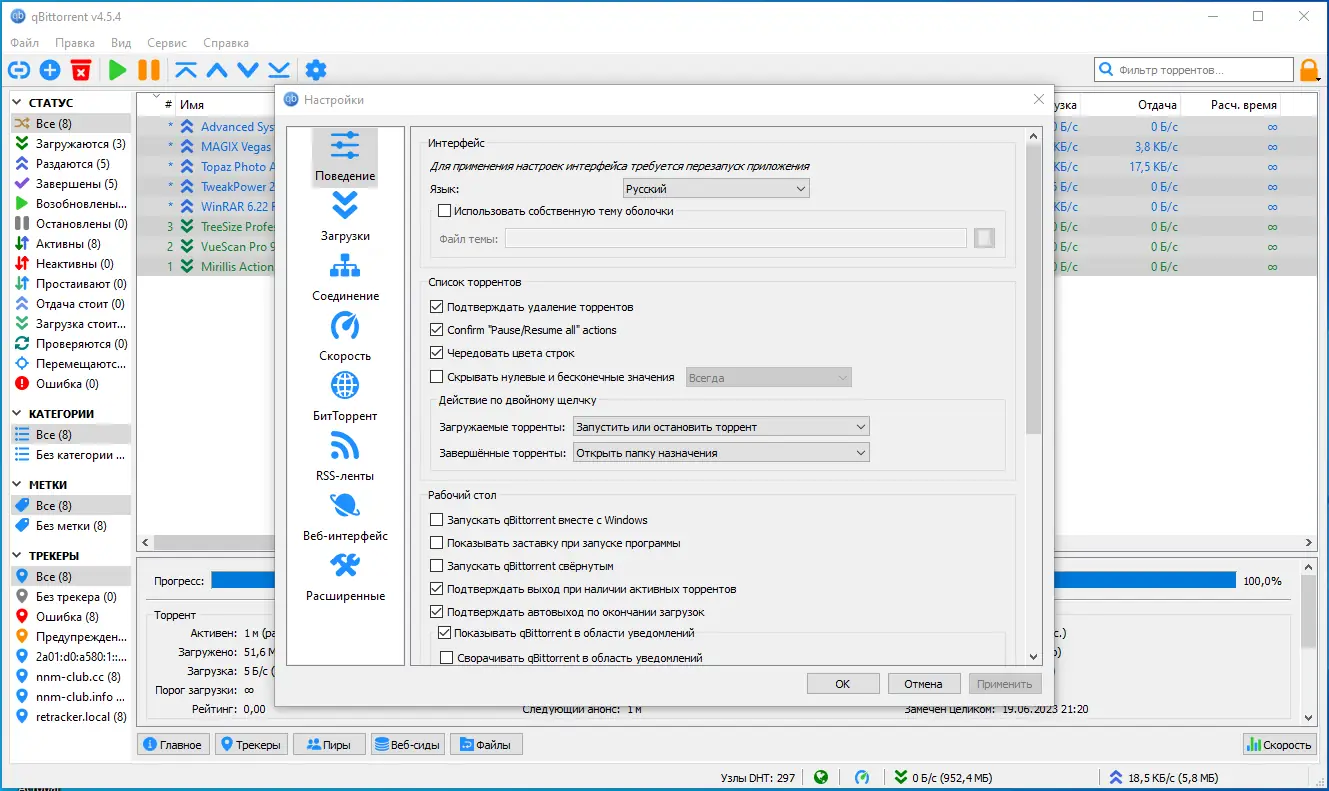
Task: Uncheck Подтверждать удаление торрентов
Action: click(x=436, y=307)
